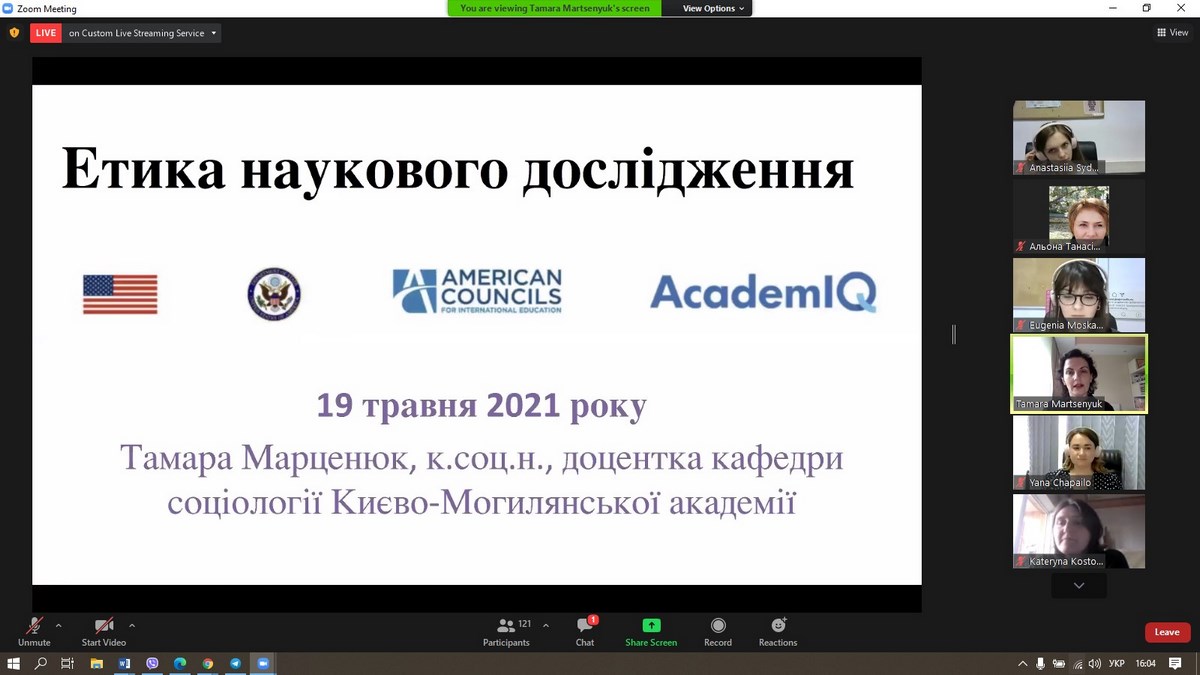Leave the meeting
This screenshot has height=675, width=1200.
click(x=1167, y=632)
